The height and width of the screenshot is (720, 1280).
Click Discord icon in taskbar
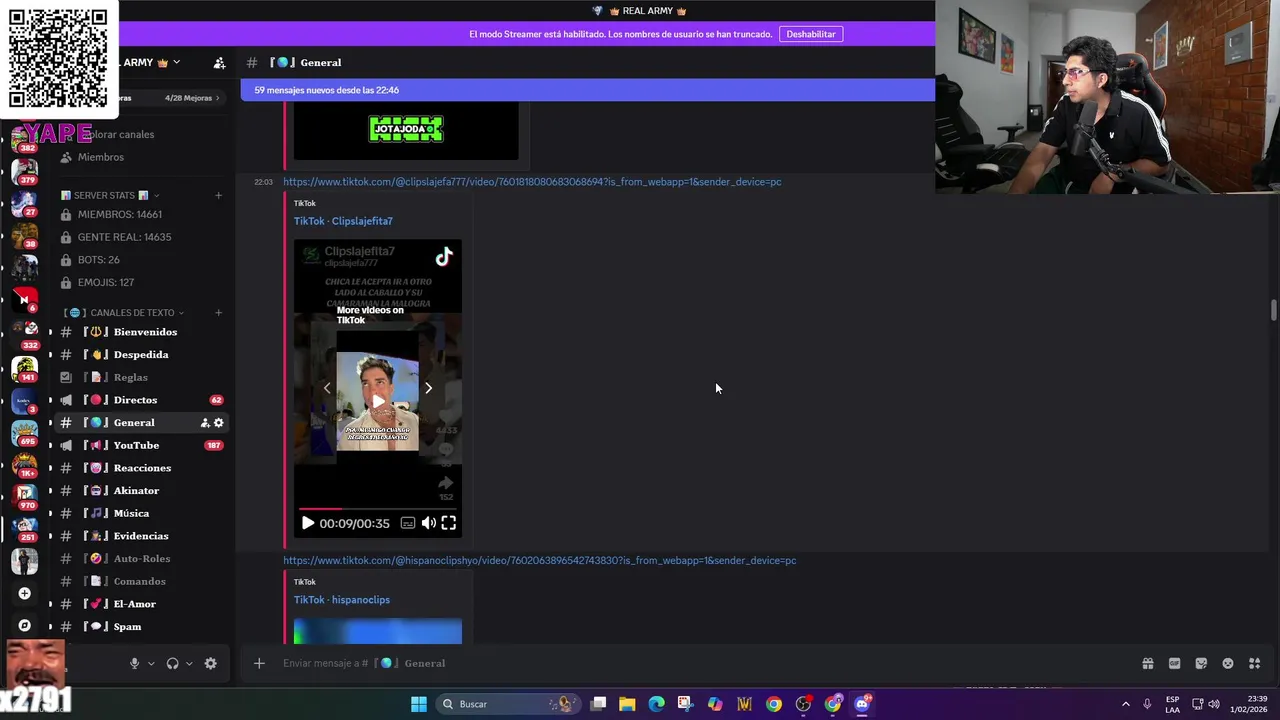(862, 704)
